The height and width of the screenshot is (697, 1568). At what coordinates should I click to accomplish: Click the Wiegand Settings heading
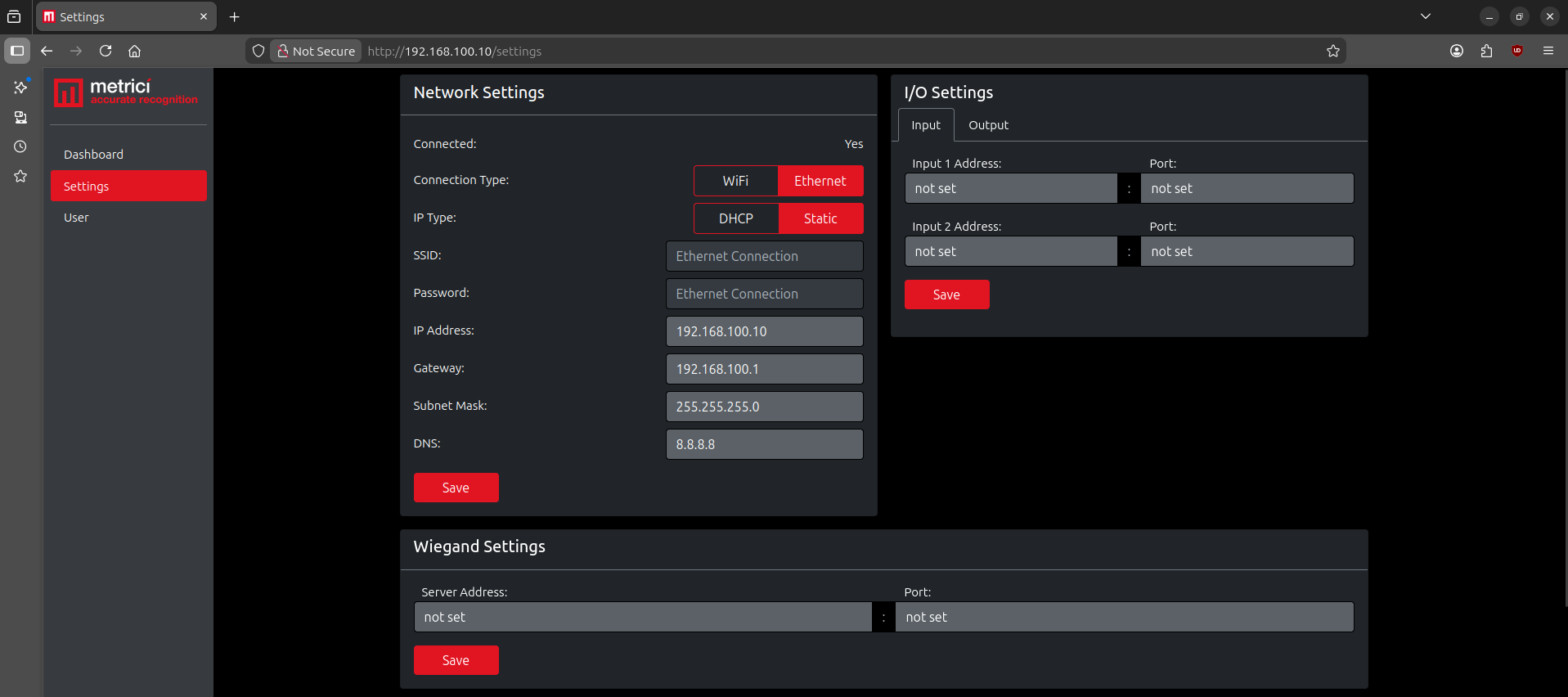(479, 546)
